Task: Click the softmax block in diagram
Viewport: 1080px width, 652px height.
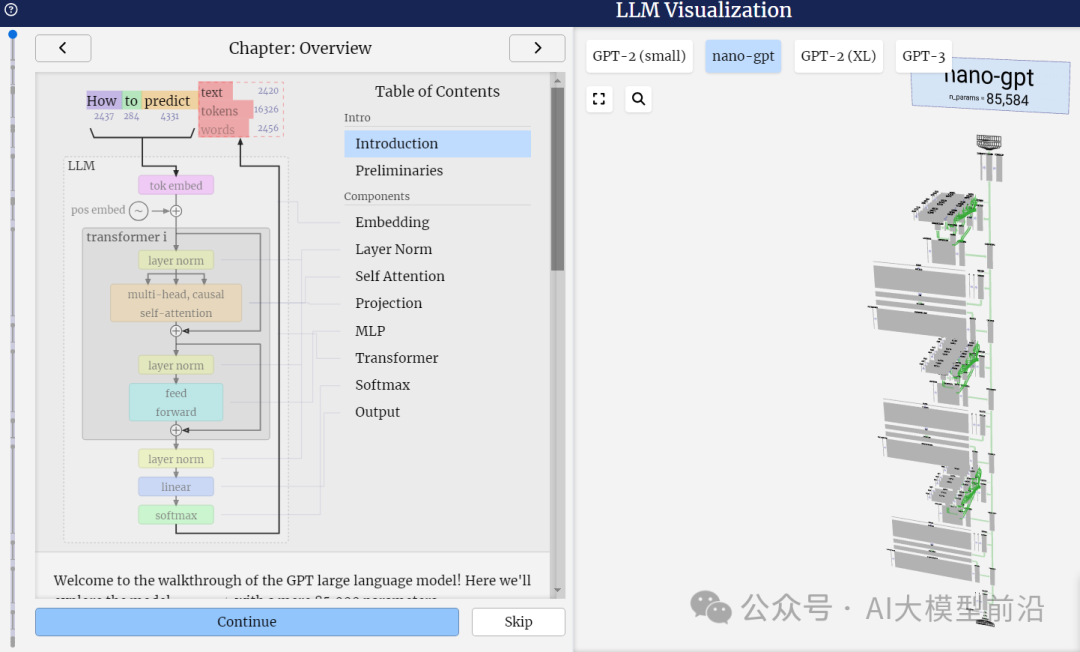Action: tap(176, 515)
